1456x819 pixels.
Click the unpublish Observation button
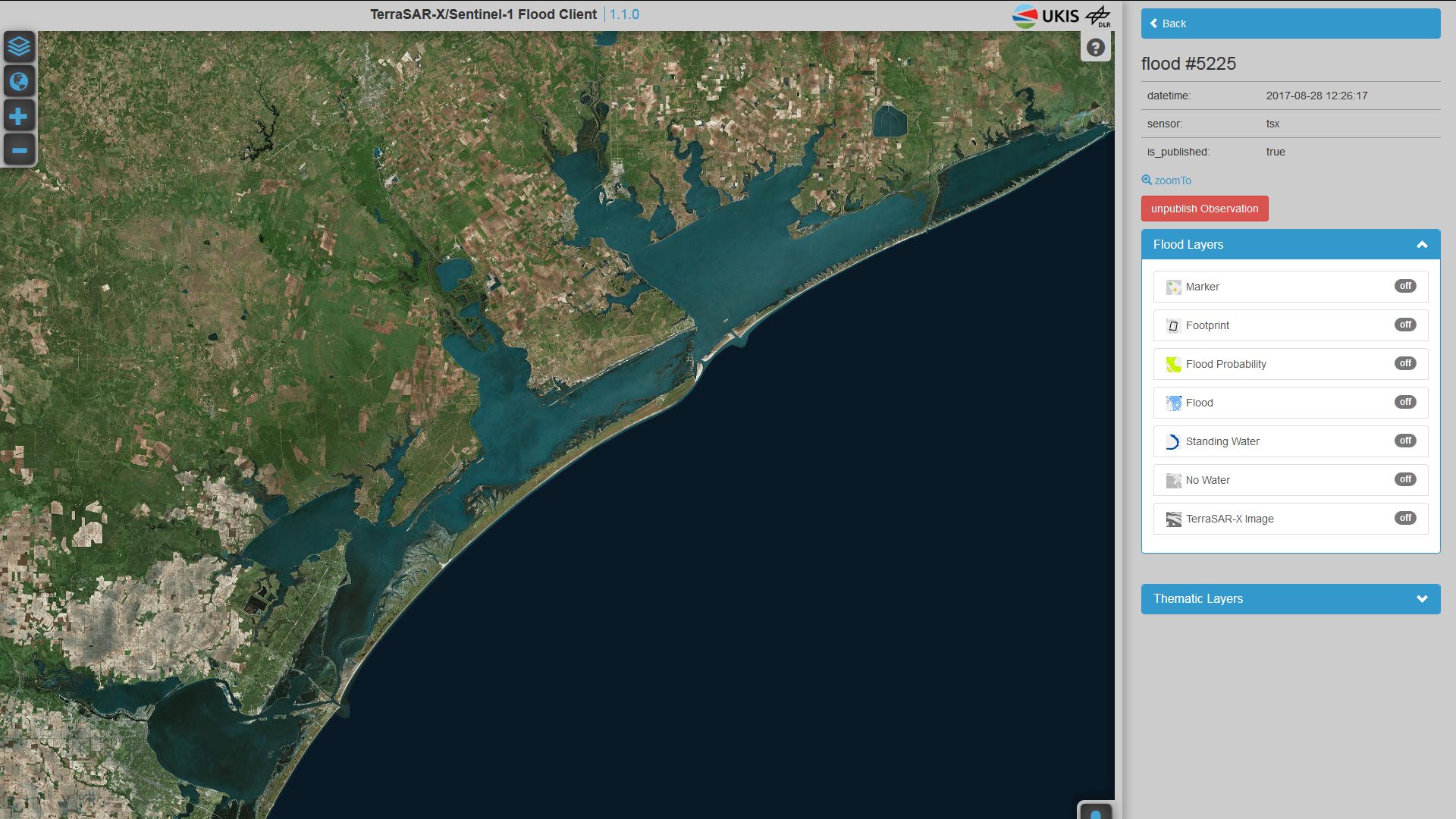coord(1204,209)
